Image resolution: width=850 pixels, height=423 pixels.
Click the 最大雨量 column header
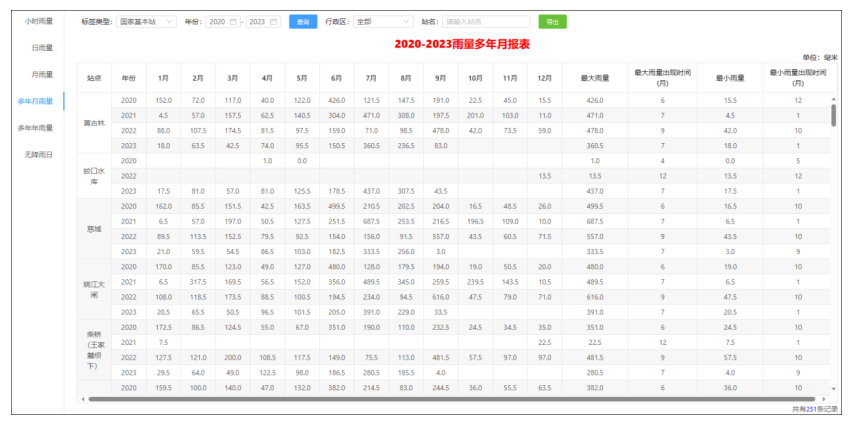595,78
